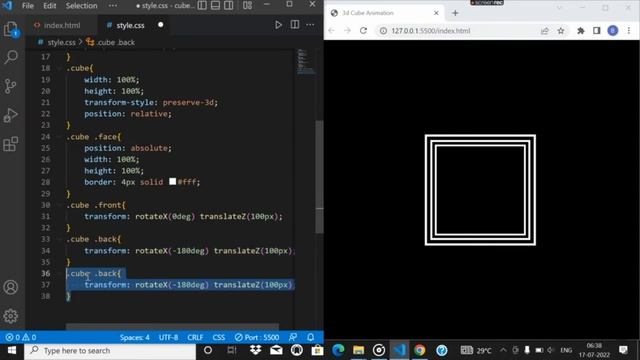This screenshot has width=640, height=360.
Task: Collapse the .cube rule fold arrow
Action: point(60,68)
